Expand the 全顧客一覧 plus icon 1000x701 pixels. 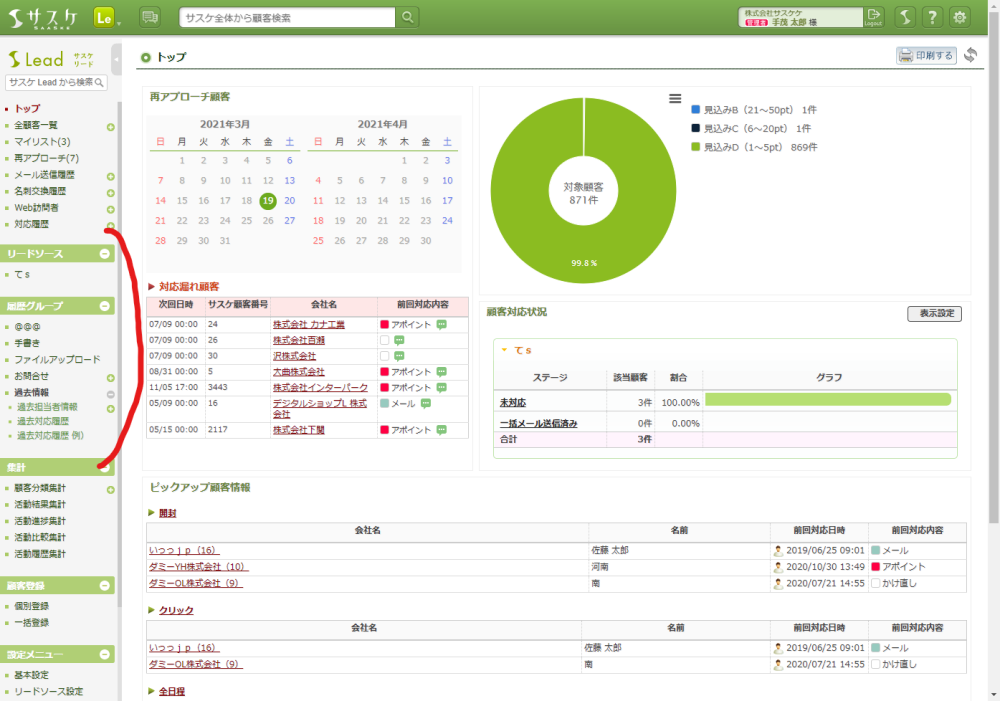coord(110,127)
